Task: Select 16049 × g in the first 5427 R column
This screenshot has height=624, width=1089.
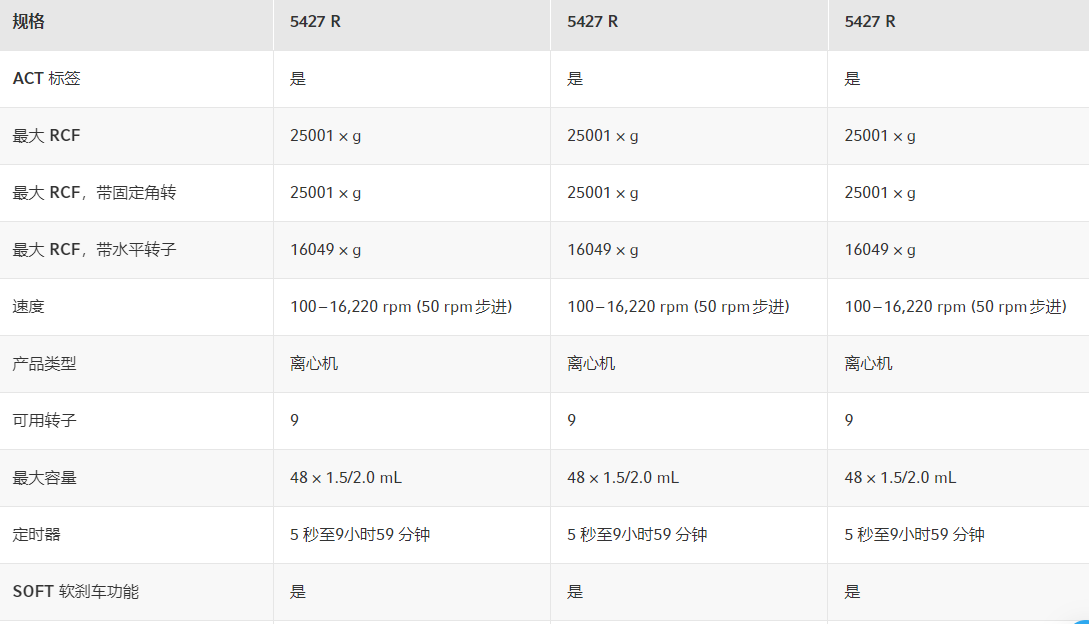Action: 326,250
